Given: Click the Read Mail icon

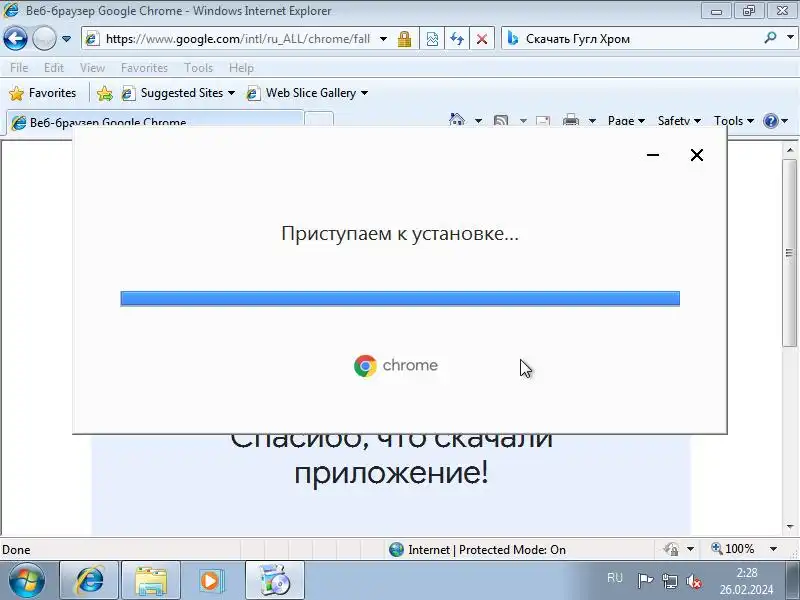Looking at the screenshot, I should [x=543, y=121].
